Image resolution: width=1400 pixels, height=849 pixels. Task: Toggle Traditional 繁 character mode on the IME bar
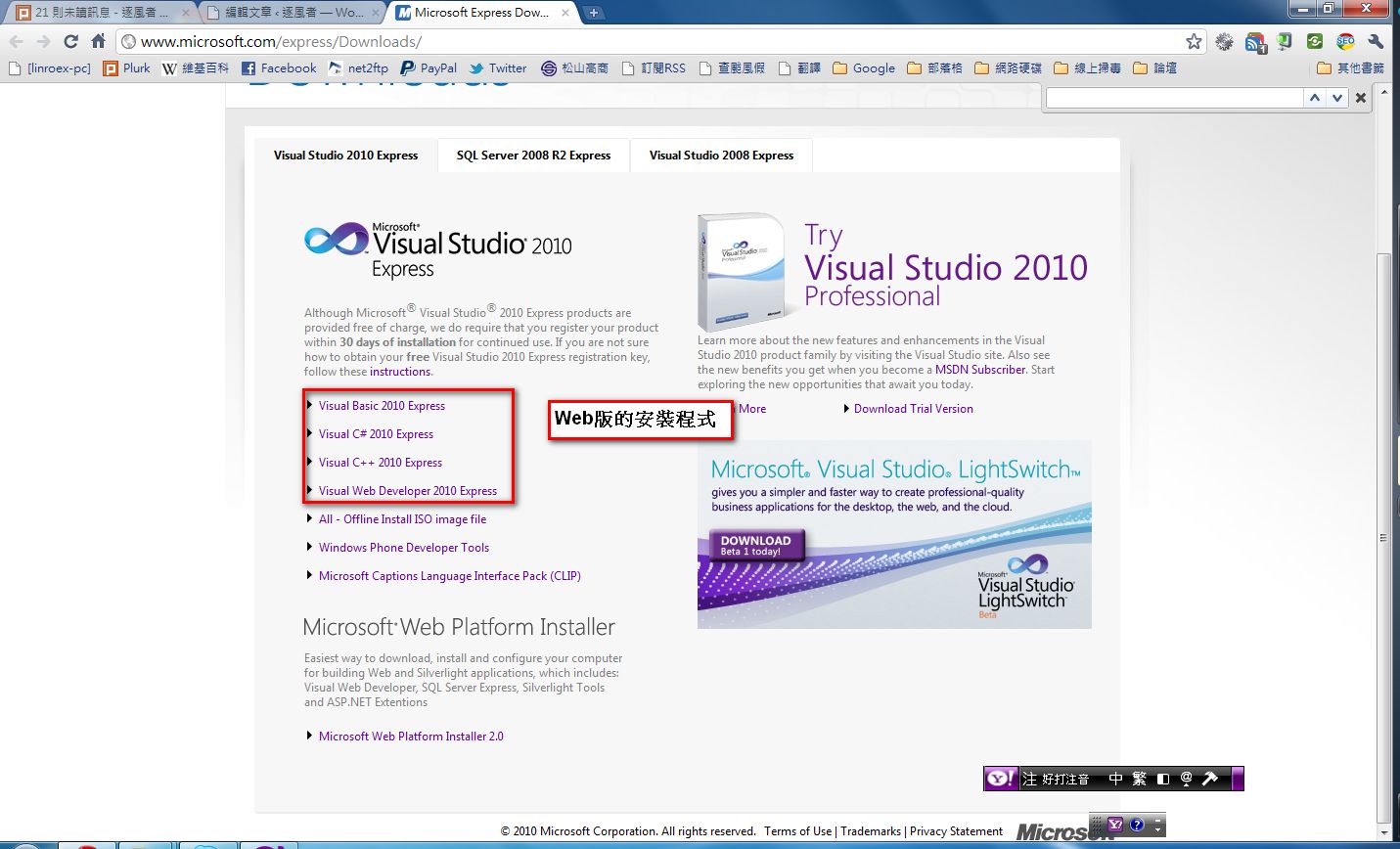[x=1140, y=779]
